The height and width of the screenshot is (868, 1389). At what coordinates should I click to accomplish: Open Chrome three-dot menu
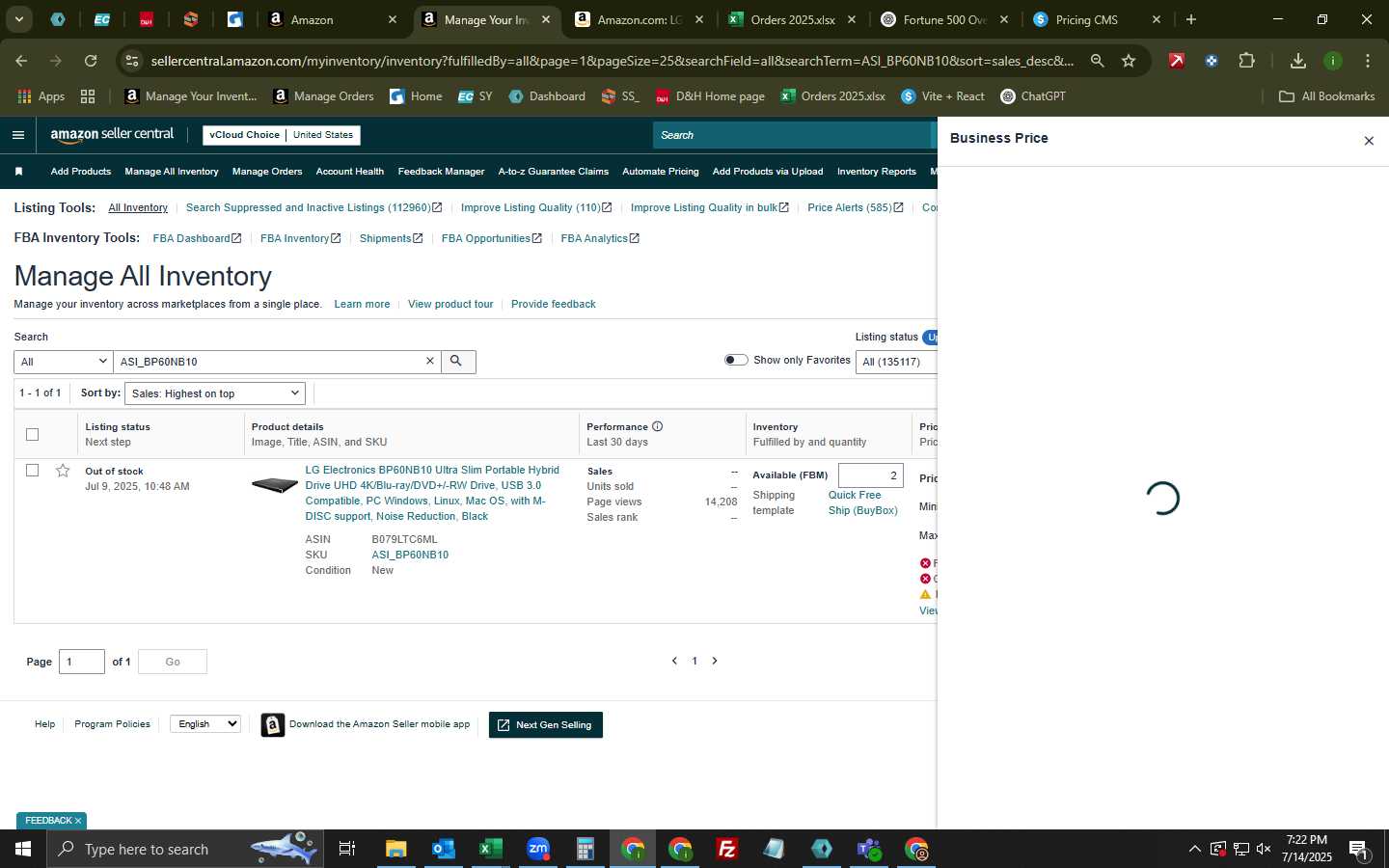click(x=1367, y=61)
